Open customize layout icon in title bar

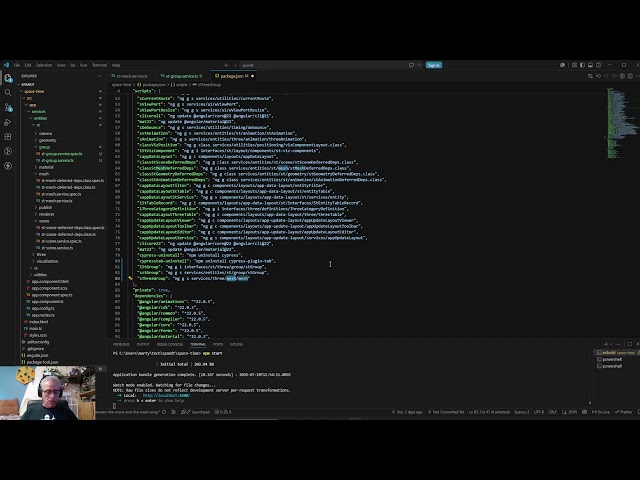pos(574,65)
